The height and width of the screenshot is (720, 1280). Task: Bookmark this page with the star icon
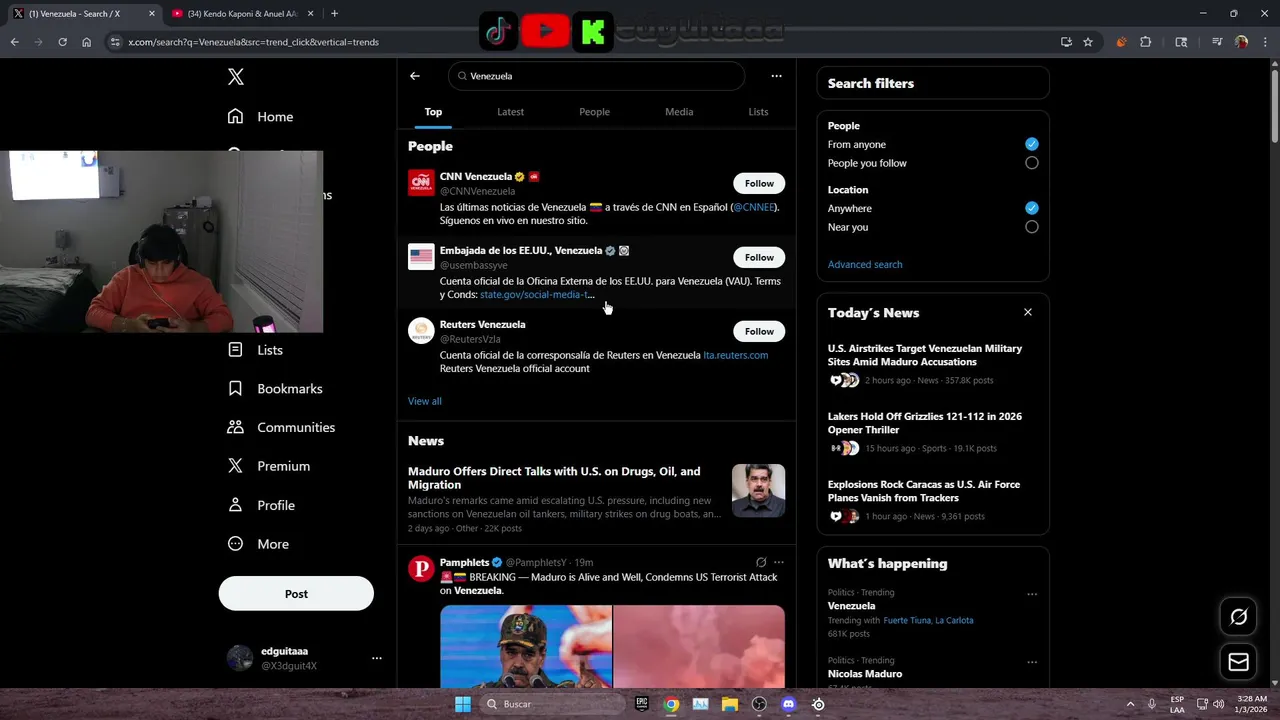tap(1088, 42)
